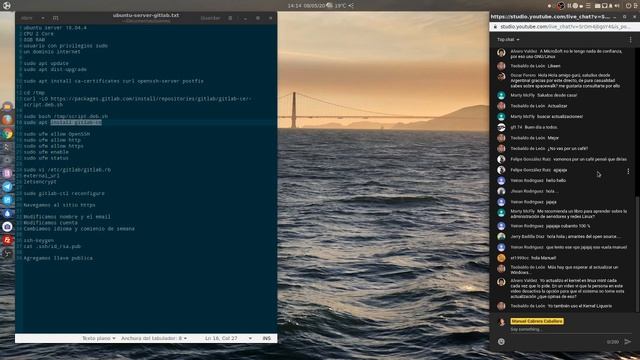Click Oscar Forero's avatar in chat

pyautogui.click(x=501, y=76)
